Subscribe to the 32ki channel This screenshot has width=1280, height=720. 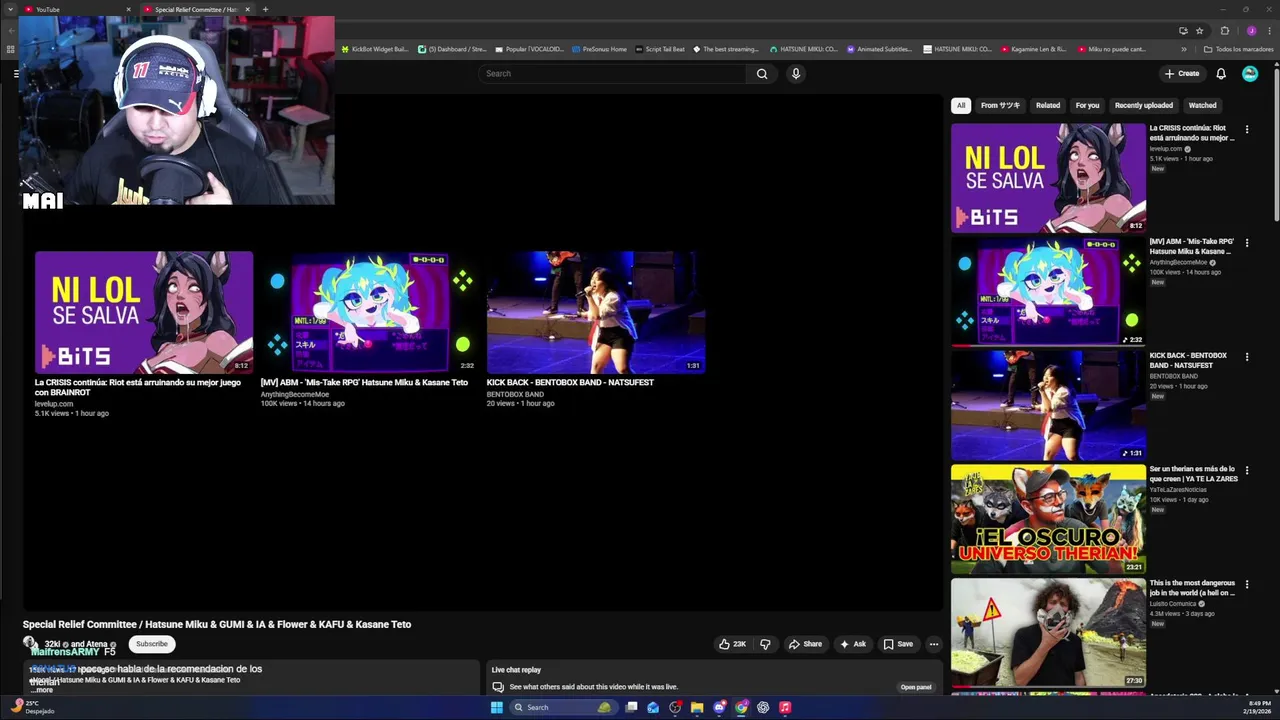pyautogui.click(x=152, y=644)
